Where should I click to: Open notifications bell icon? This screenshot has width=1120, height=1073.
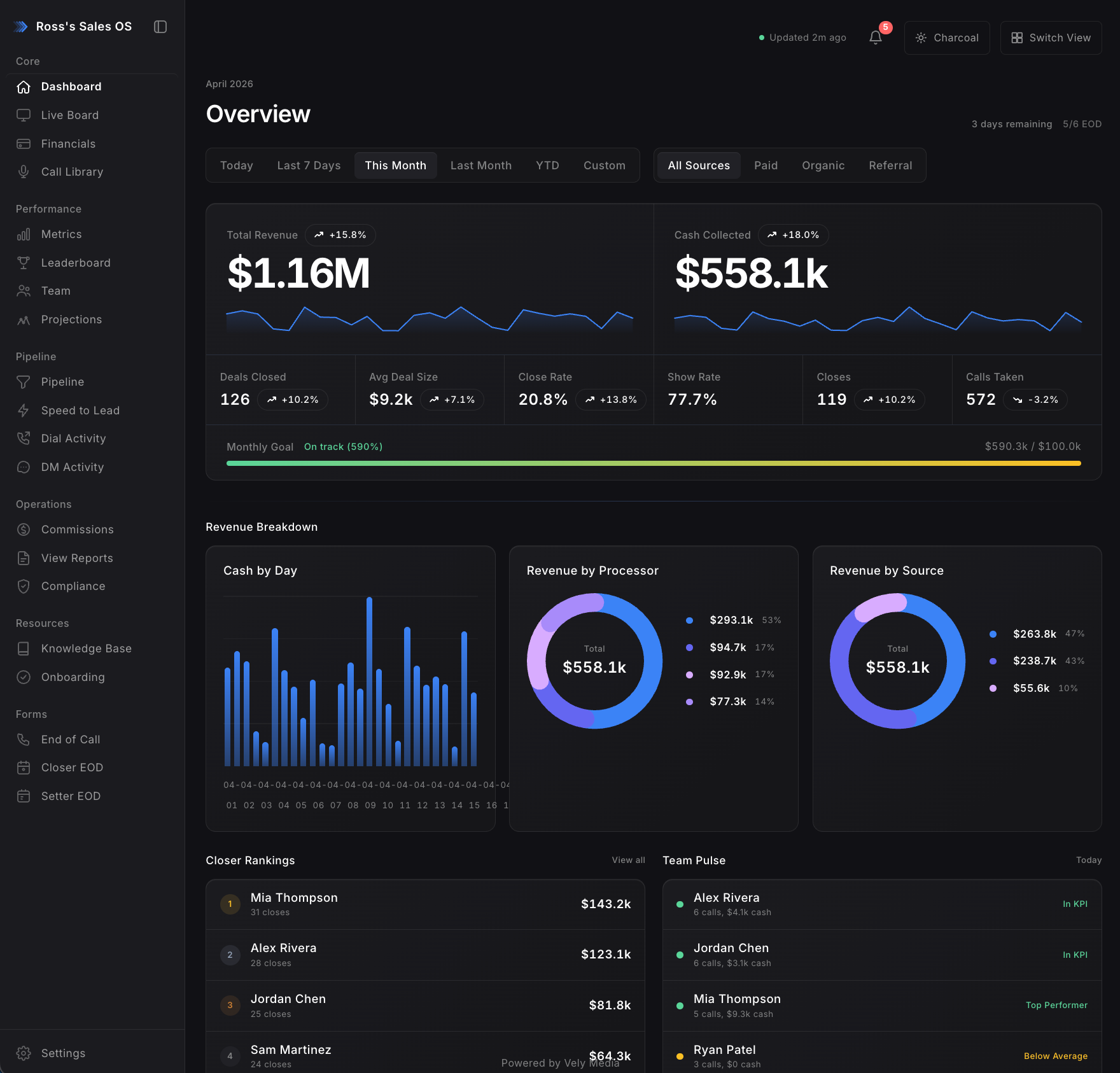click(876, 38)
